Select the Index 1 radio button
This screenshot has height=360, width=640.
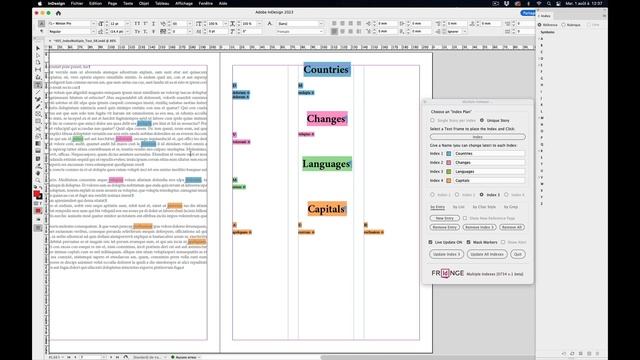click(432, 195)
